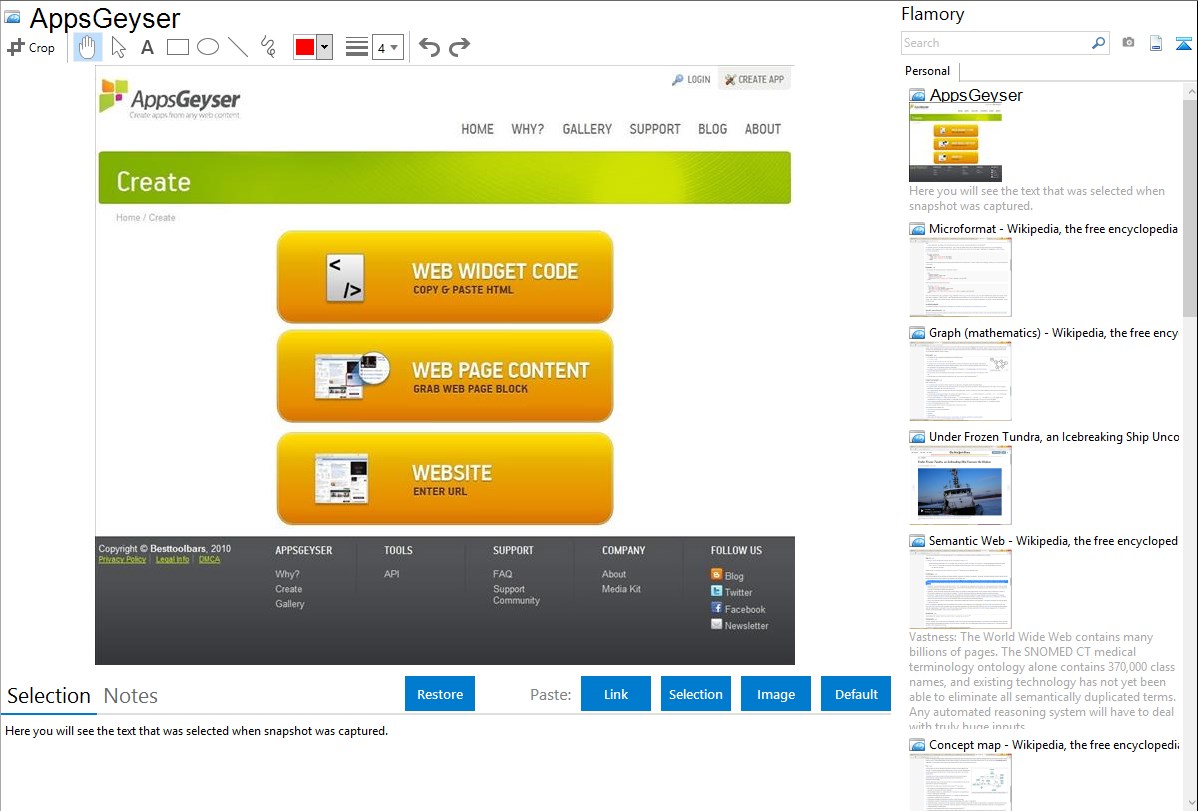Pick the freehand scribble tool
This screenshot has height=811, width=1198.
click(268, 47)
